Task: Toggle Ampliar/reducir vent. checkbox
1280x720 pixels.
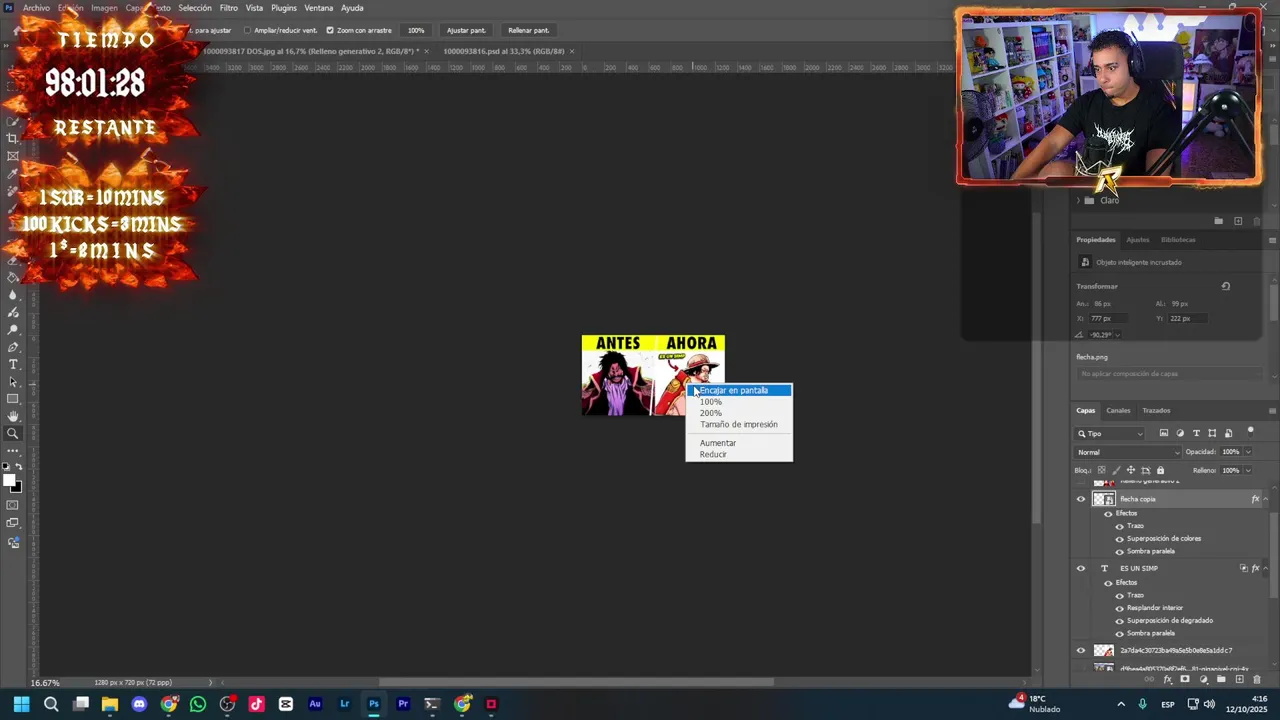Action: click(247, 30)
